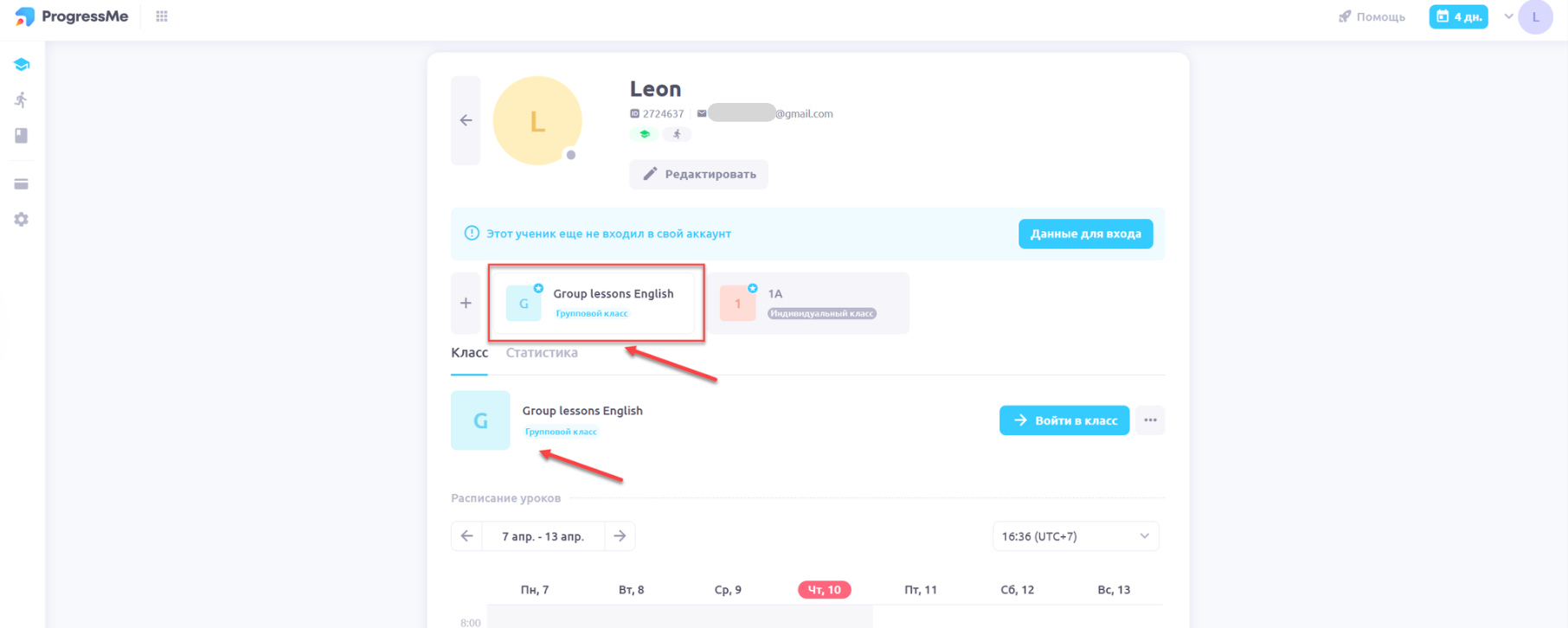Open the settings gear in sidebar
The width and height of the screenshot is (1568, 628).
[22, 220]
